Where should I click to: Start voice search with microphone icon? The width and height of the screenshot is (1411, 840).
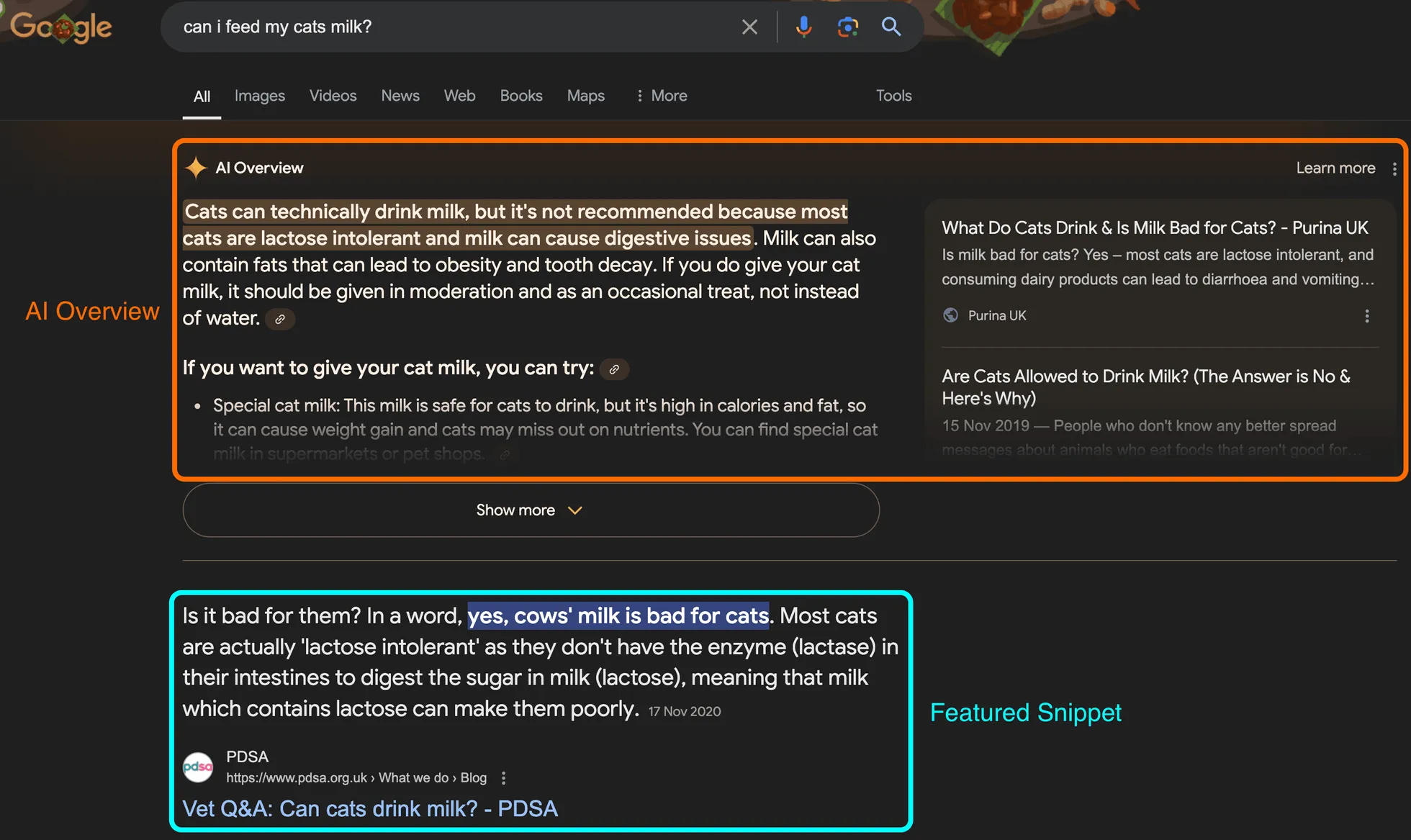tap(803, 27)
